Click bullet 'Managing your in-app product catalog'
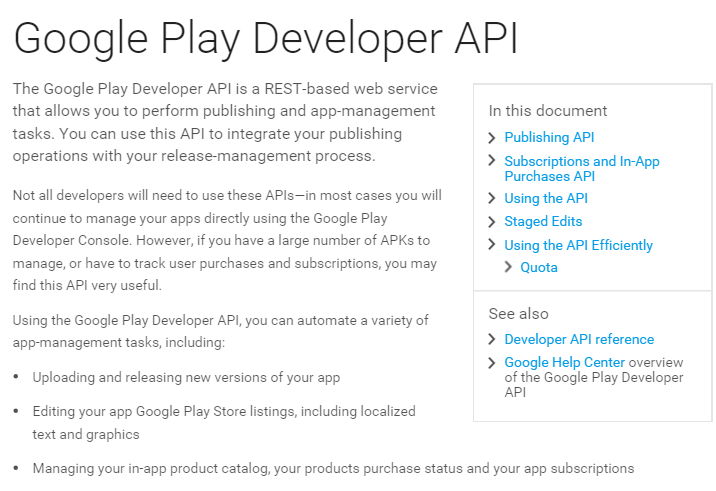This screenshot has height=491, width=716. point(333,468)
